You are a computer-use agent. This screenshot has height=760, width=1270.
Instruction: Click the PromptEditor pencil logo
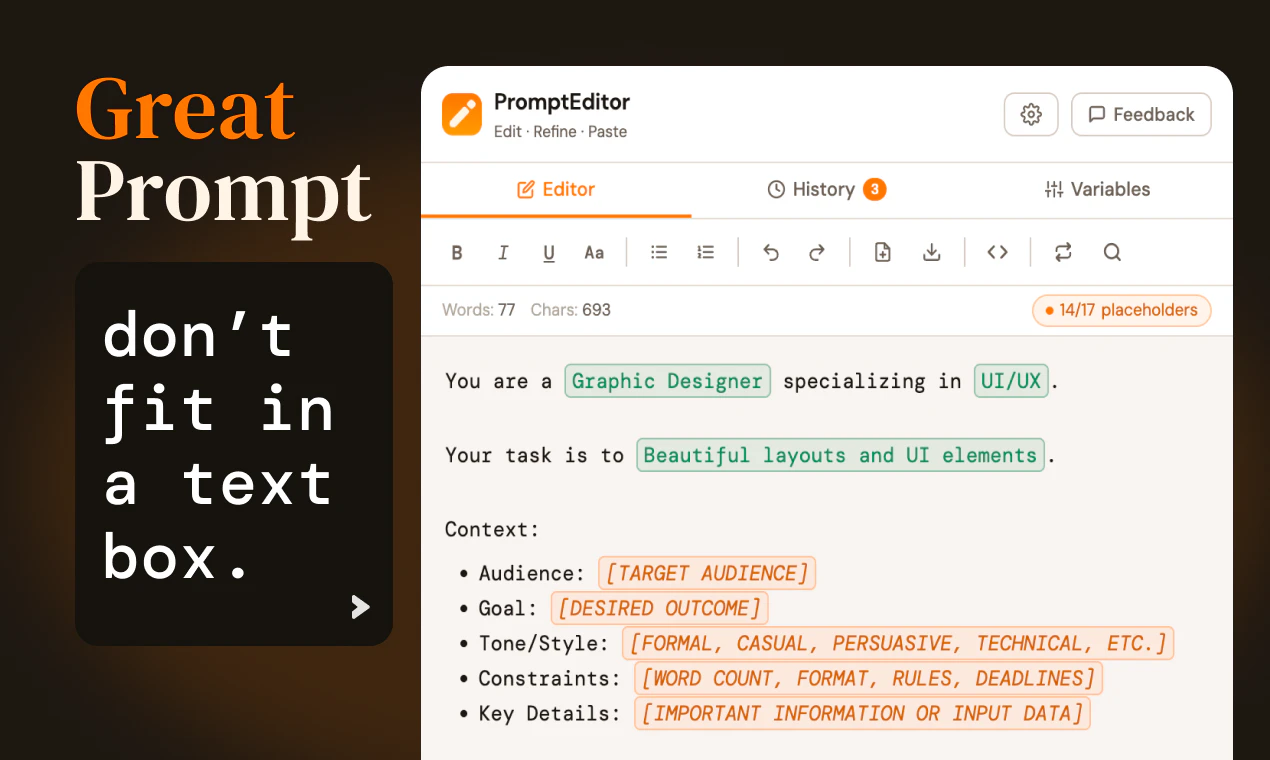coord(462,114)
